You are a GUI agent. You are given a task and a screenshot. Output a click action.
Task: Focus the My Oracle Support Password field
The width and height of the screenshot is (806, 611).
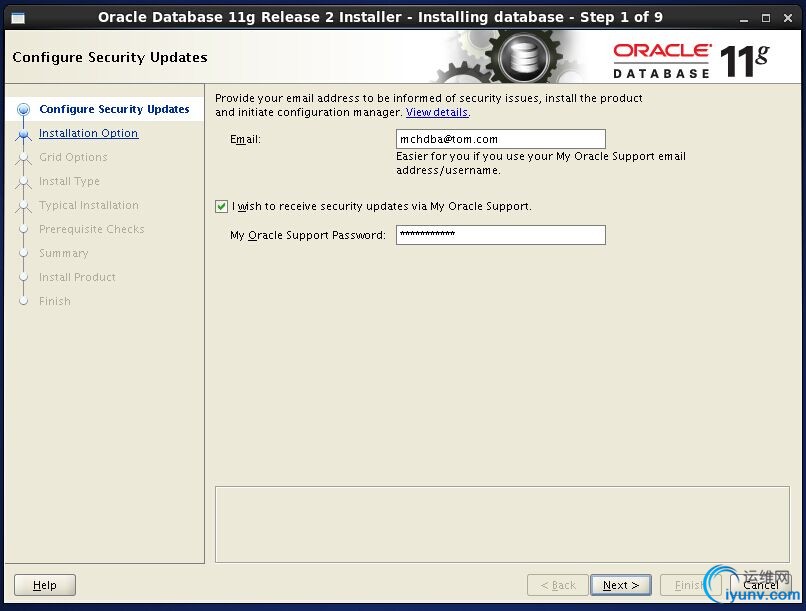[501, 235]
